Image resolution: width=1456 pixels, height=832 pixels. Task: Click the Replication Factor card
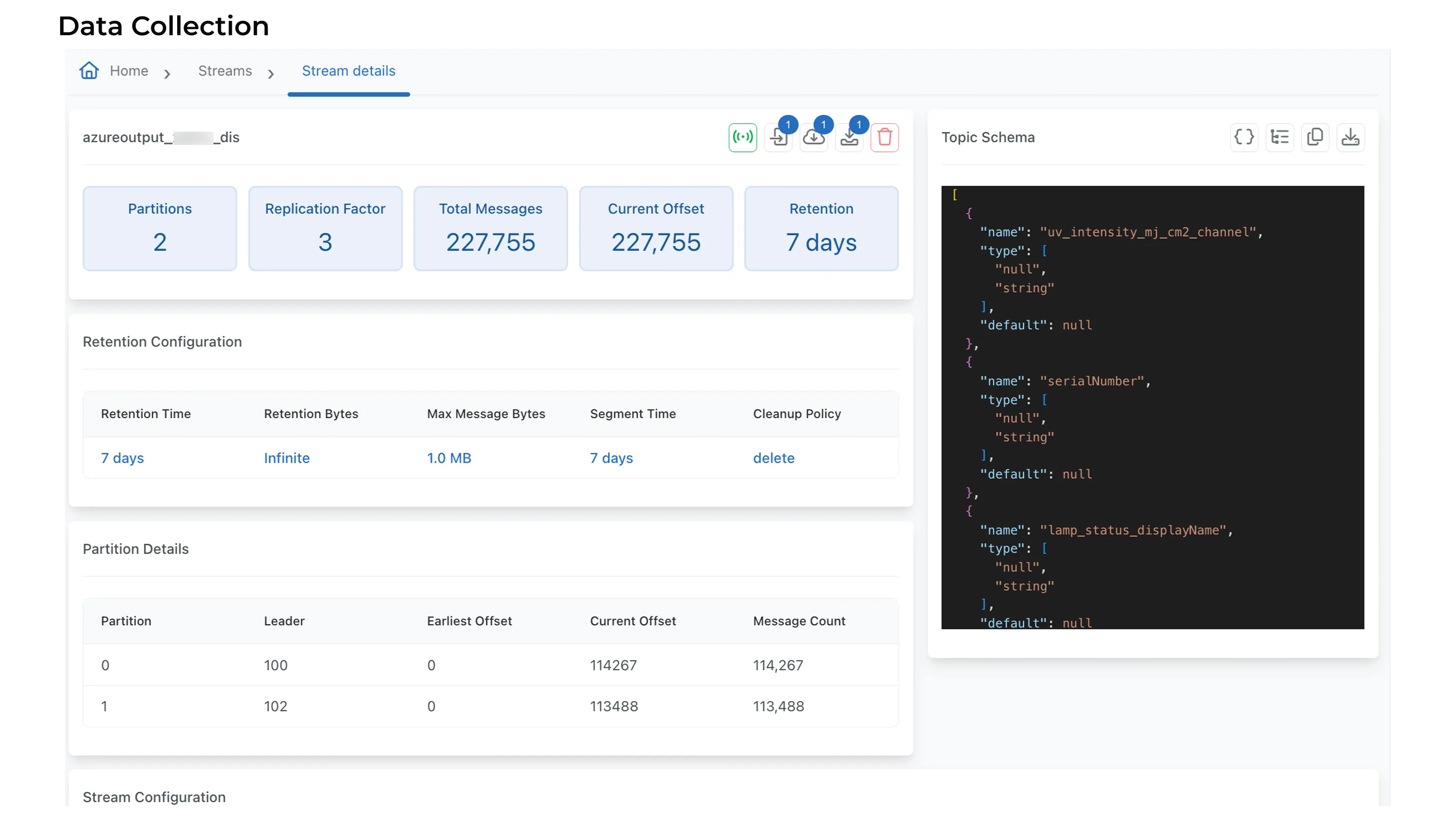click(x=325, y=228)
